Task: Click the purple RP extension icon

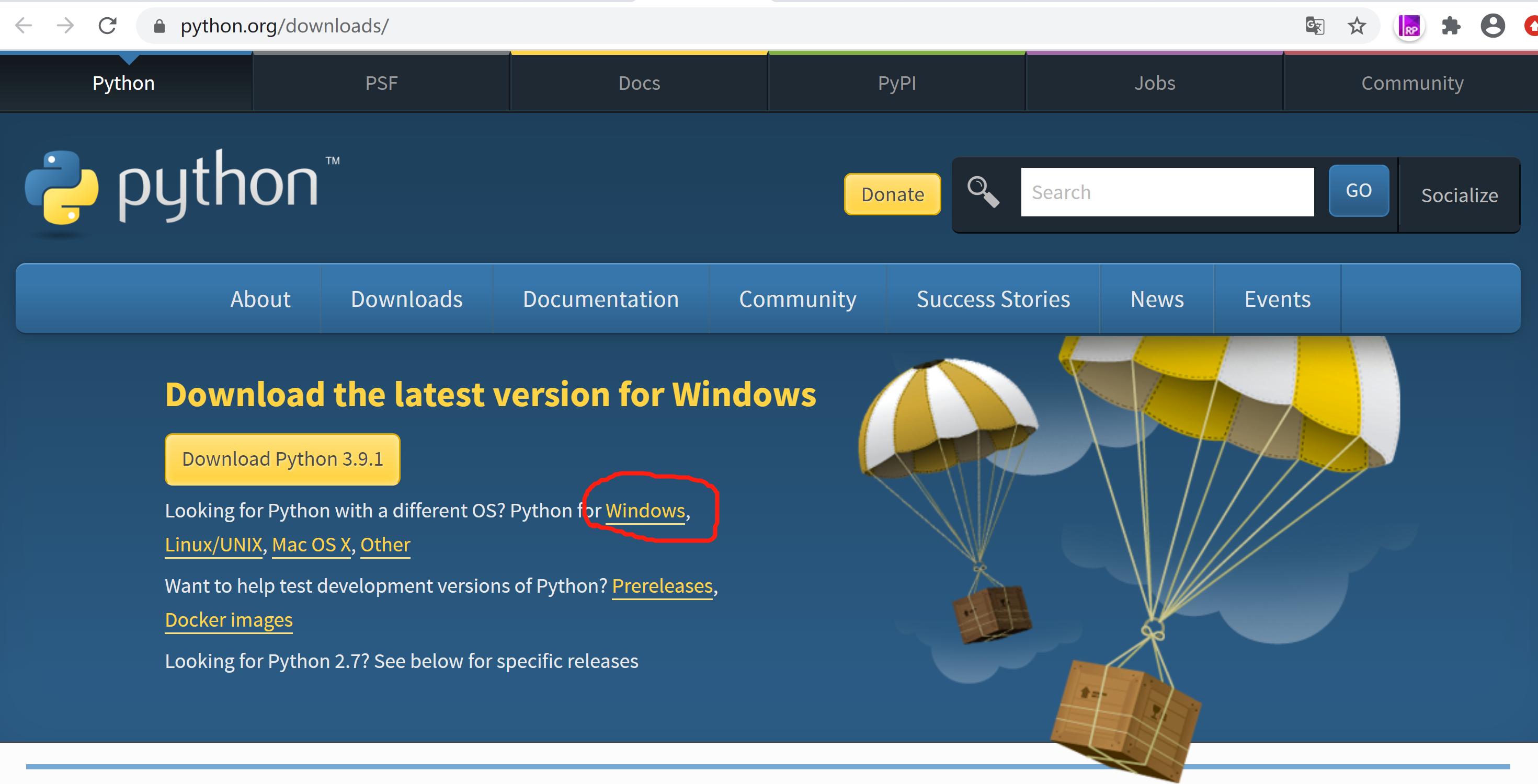Action: coord(1409,26)
